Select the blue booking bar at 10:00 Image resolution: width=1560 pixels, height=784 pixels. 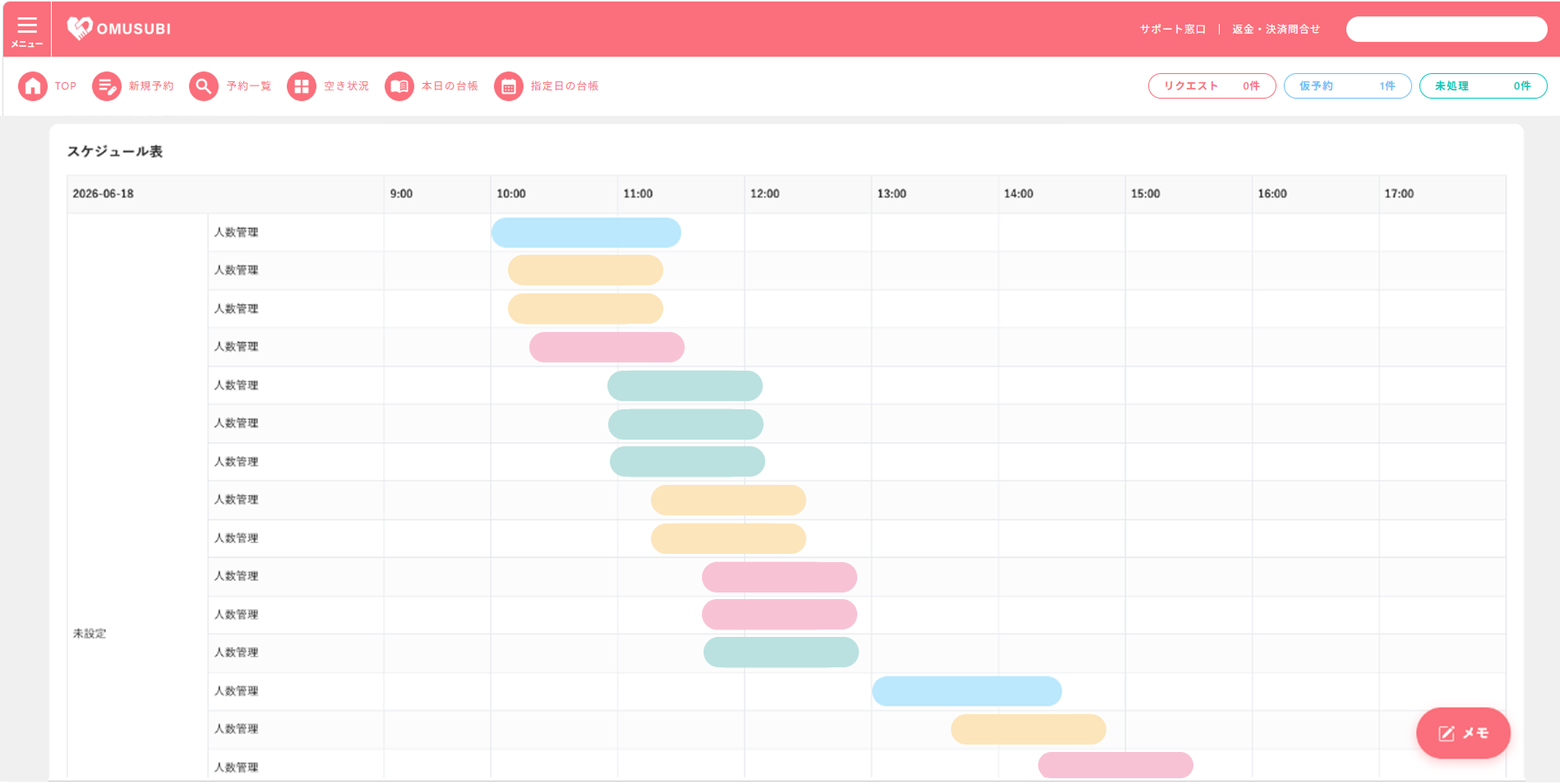[586, 233]
